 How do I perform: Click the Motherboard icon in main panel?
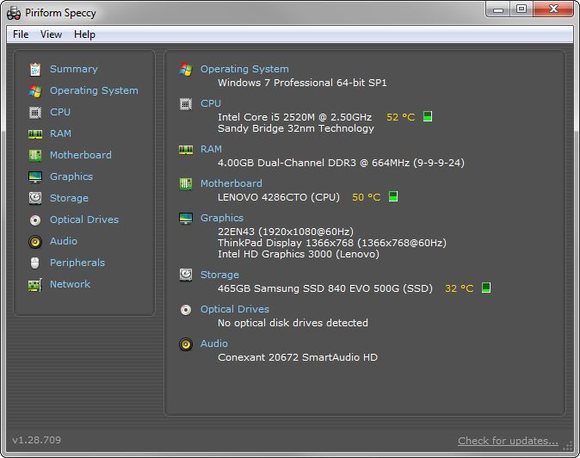point(186,184)
